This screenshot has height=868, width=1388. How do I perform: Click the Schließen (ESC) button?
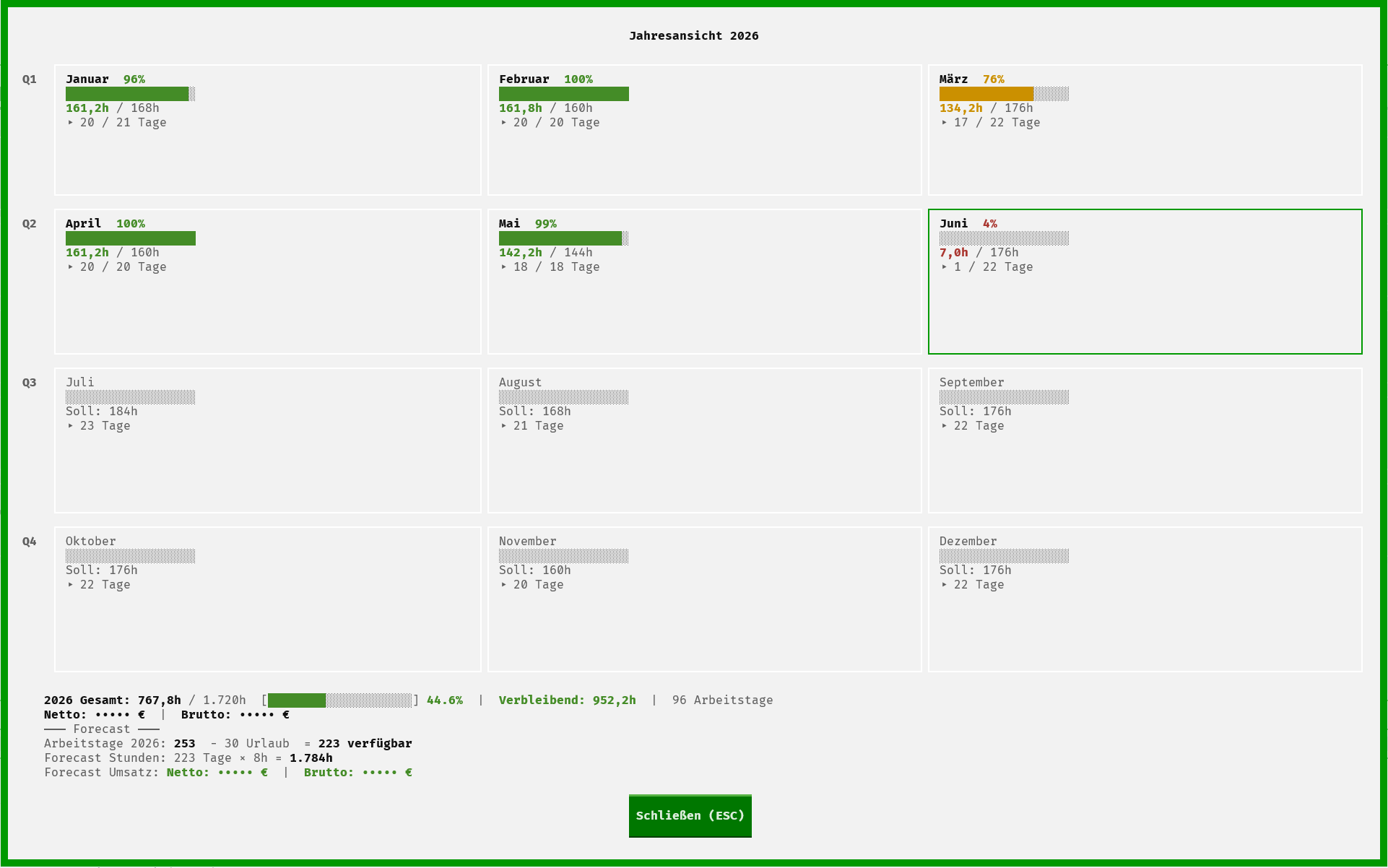(690, 816)
